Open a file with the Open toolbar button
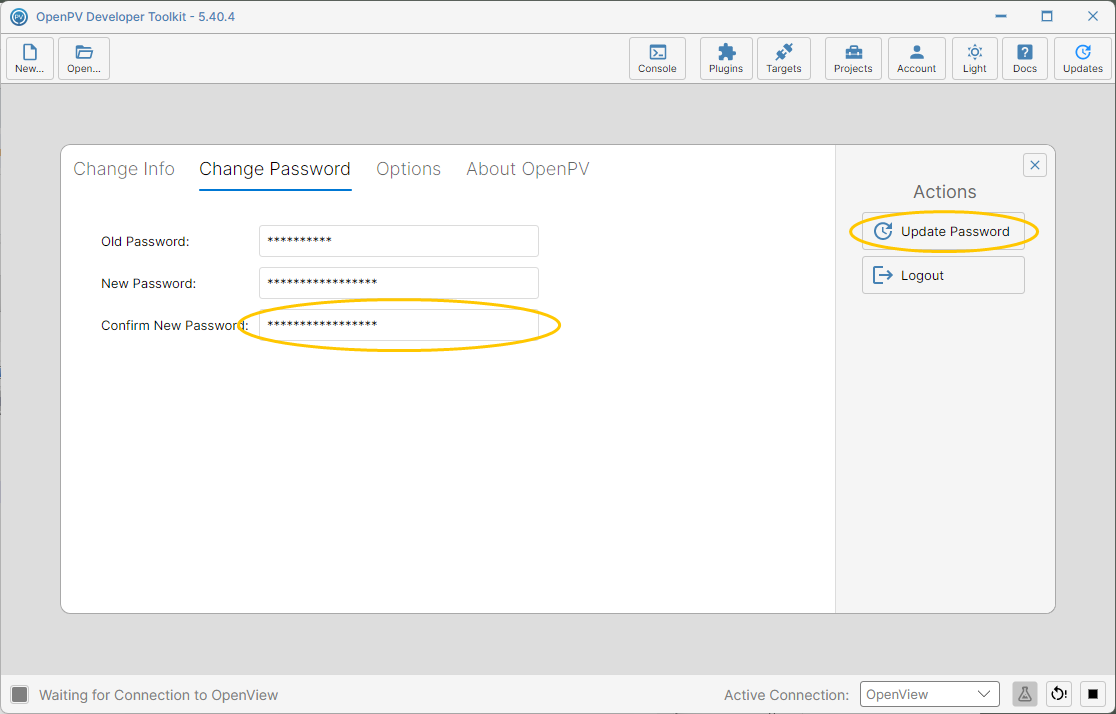1116x714 pixels. click(84, 58)
